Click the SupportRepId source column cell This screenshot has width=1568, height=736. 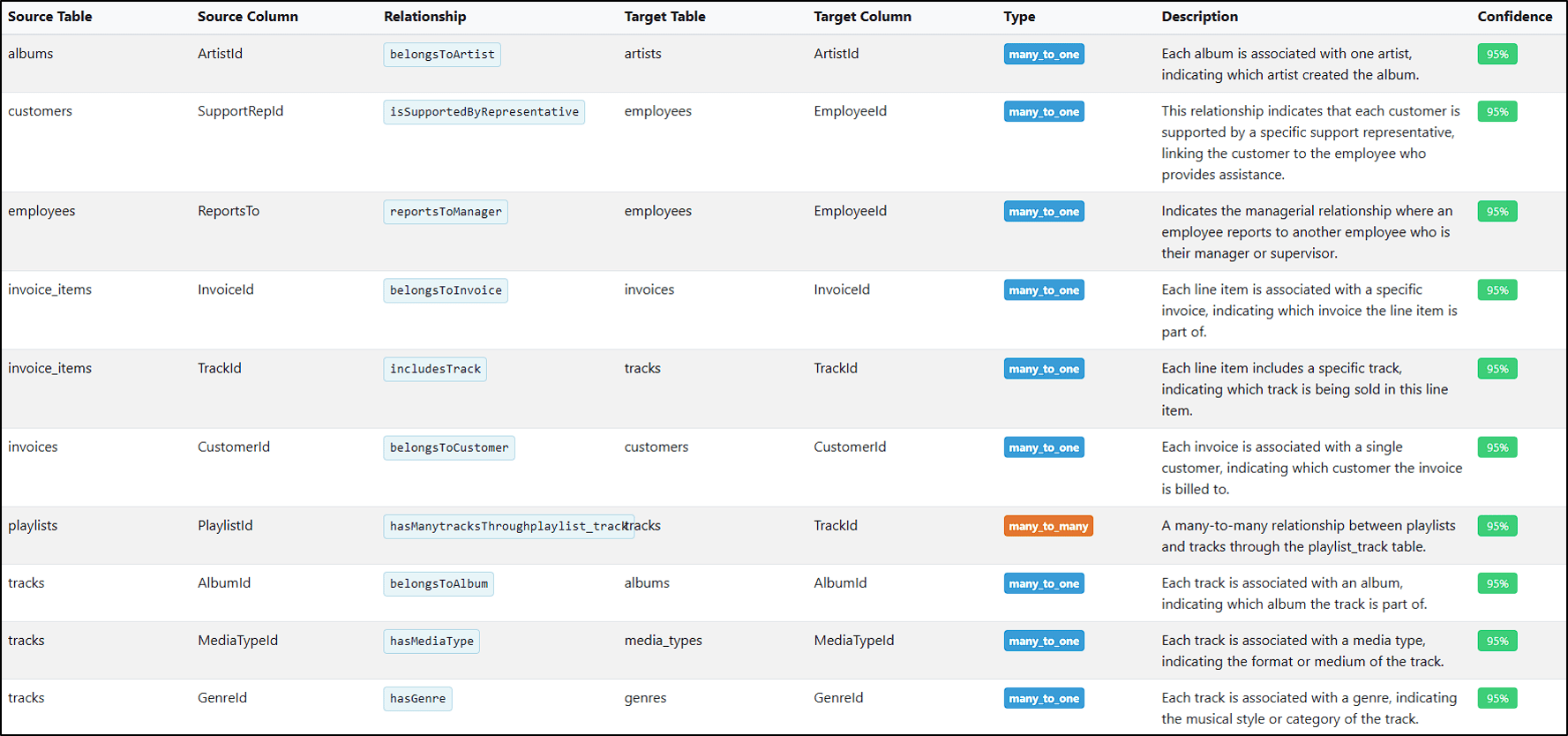coord(241,111)
